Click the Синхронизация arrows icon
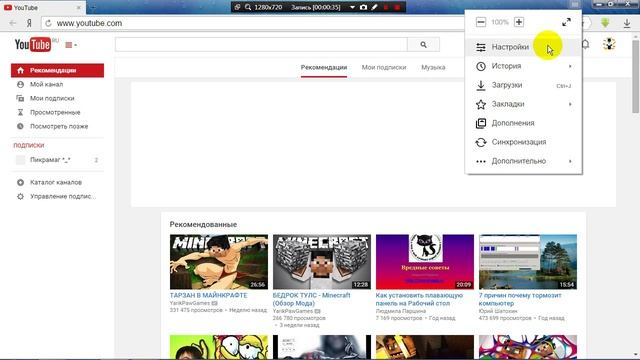 (x=481, y=142)
